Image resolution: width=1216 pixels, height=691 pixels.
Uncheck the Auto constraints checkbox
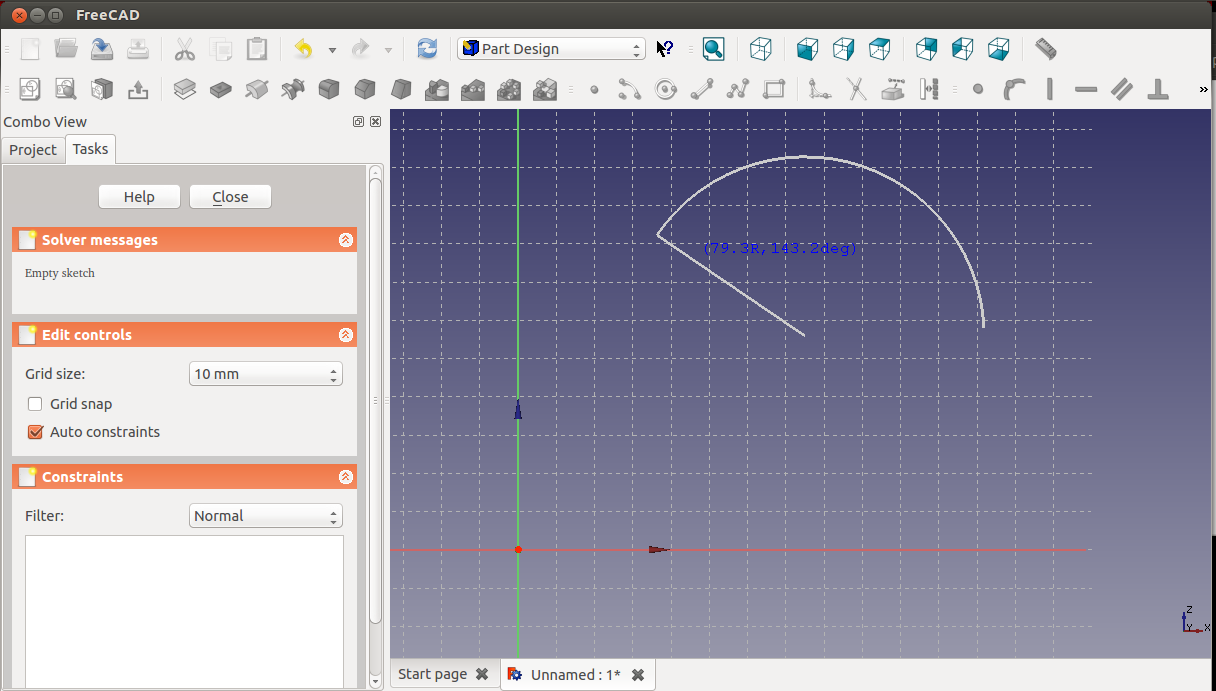click(x=35, y=432)
